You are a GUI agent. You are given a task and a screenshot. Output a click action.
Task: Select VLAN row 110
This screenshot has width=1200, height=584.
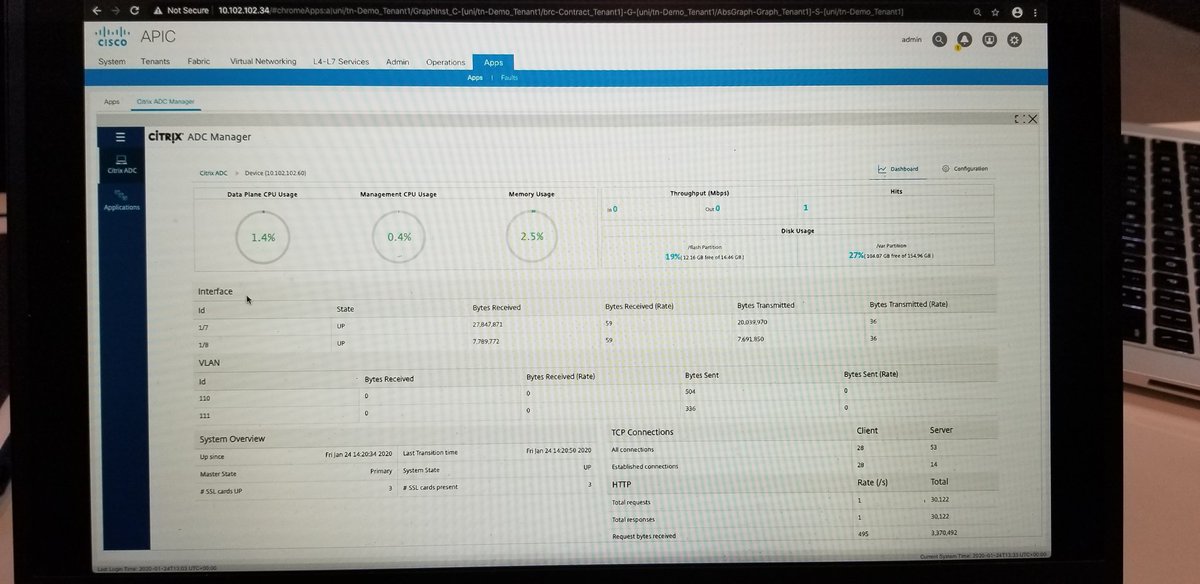click(596, 397)
